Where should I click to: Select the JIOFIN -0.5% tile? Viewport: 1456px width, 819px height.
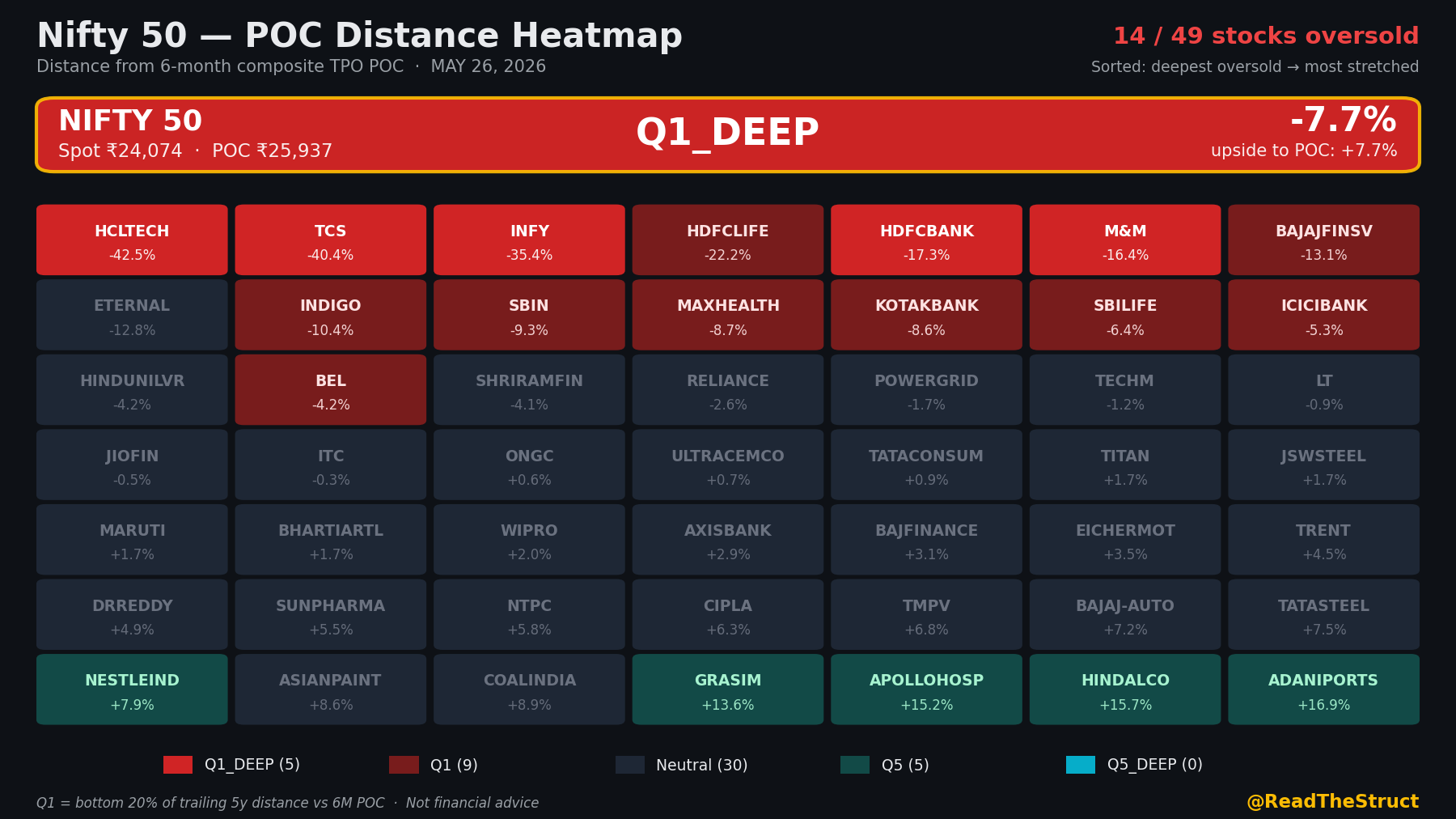point(132,465)
